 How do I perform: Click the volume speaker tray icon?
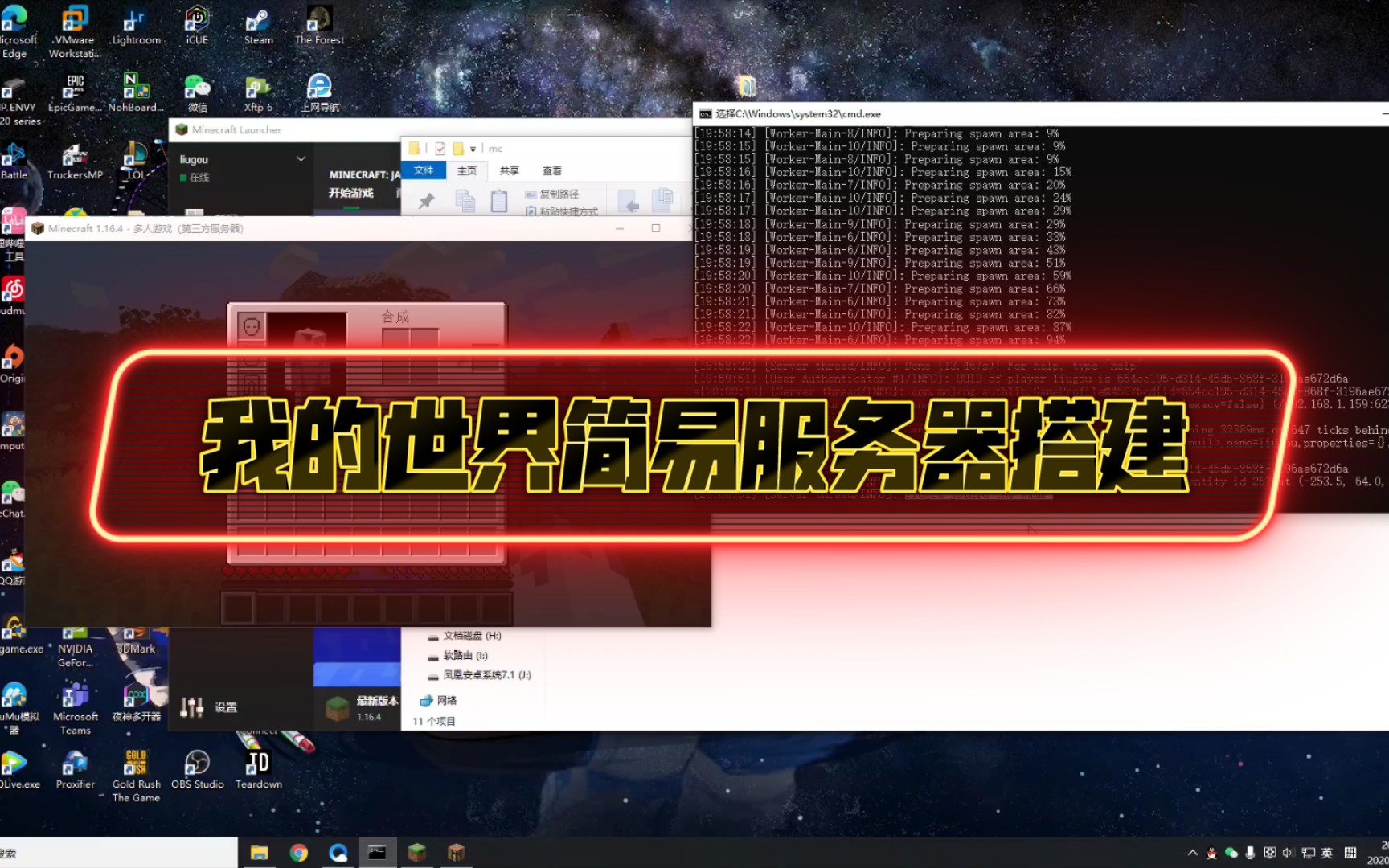pos(1288,854)
